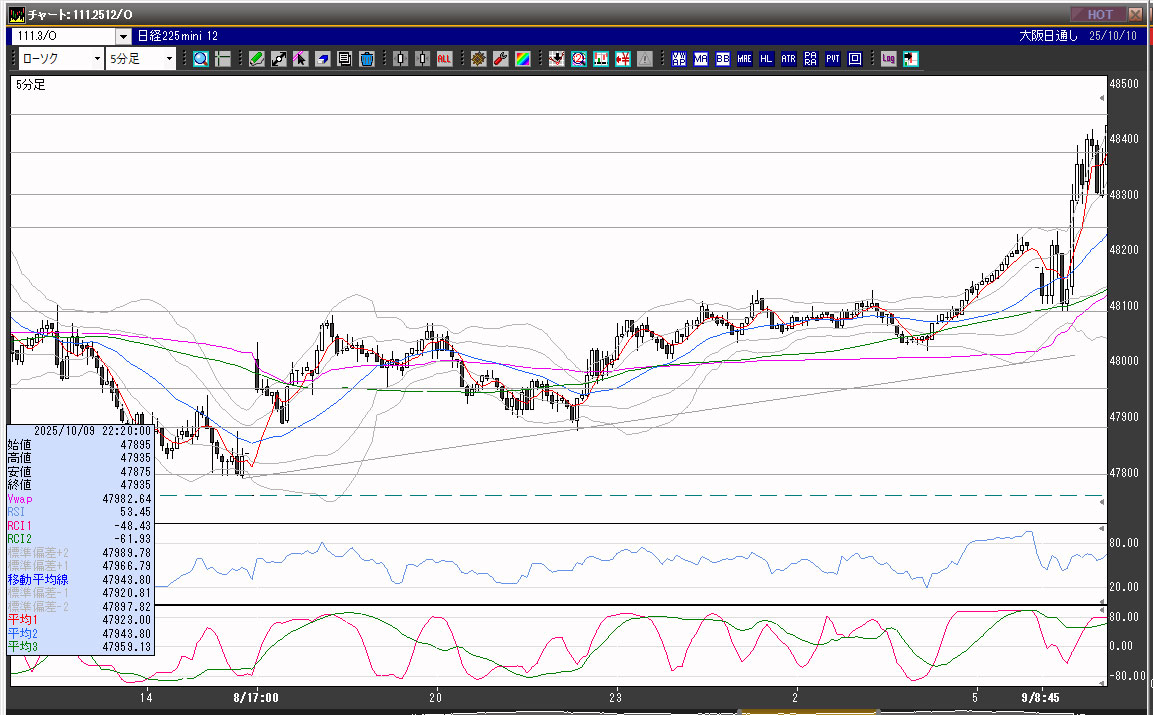
Task: Toggle the ATR indicator button
Action: 789,59
